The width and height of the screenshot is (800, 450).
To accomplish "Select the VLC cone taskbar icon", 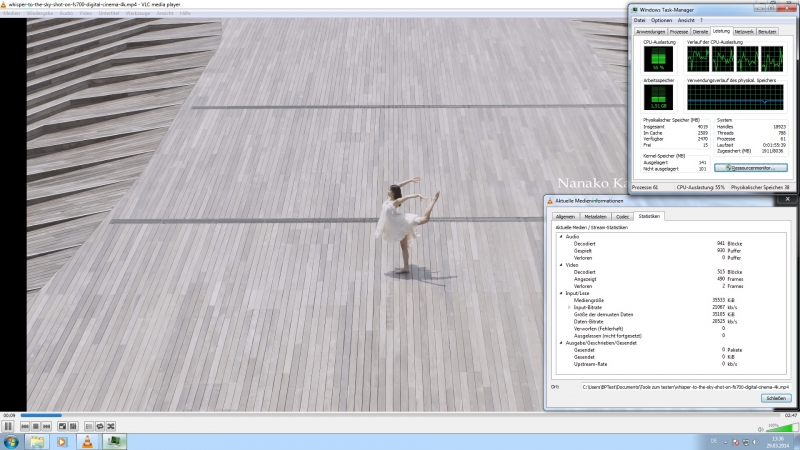I will coord(88,442).
